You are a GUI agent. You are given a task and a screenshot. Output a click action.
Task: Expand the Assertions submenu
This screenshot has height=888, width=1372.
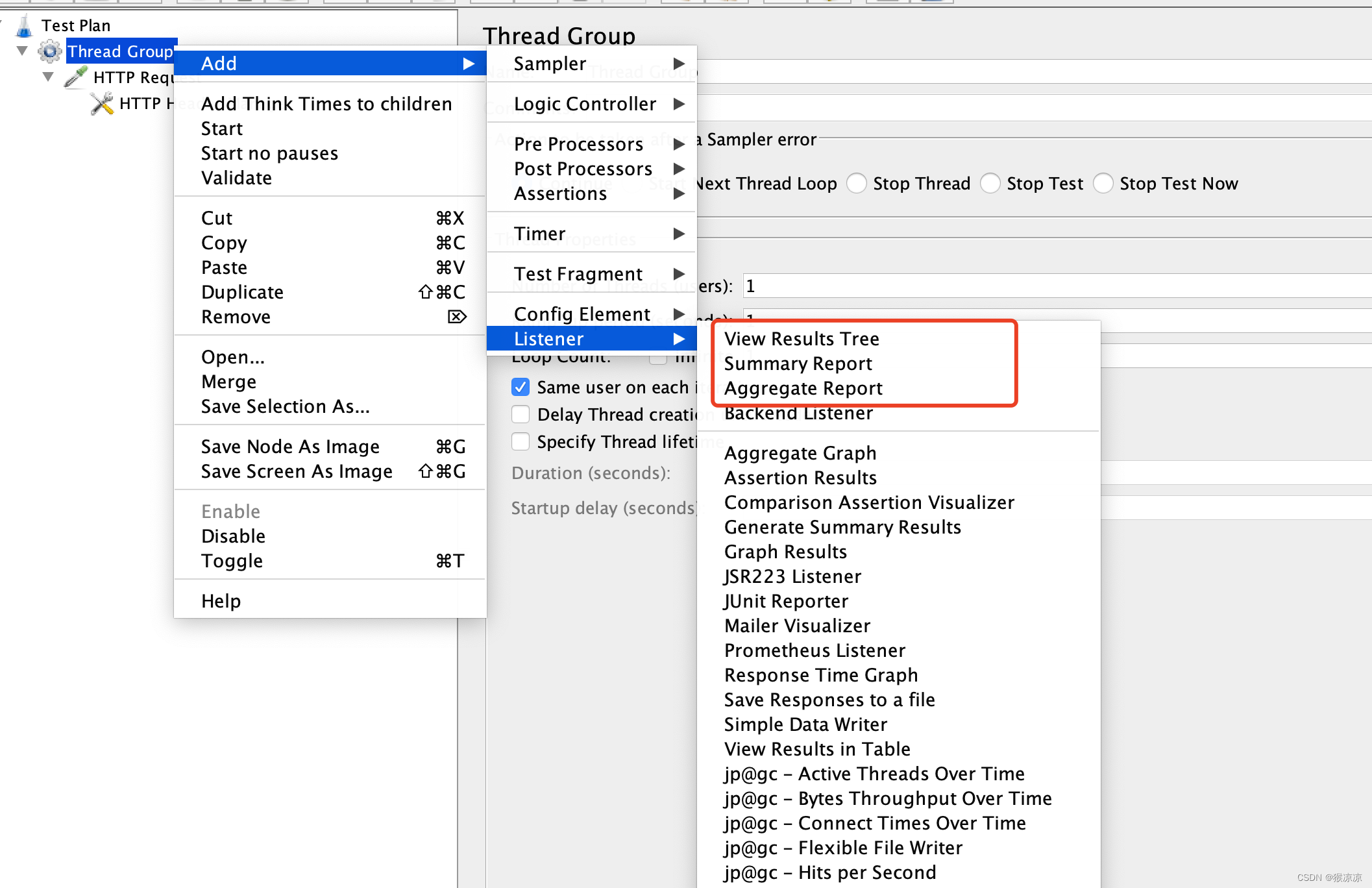pos(592,193)
